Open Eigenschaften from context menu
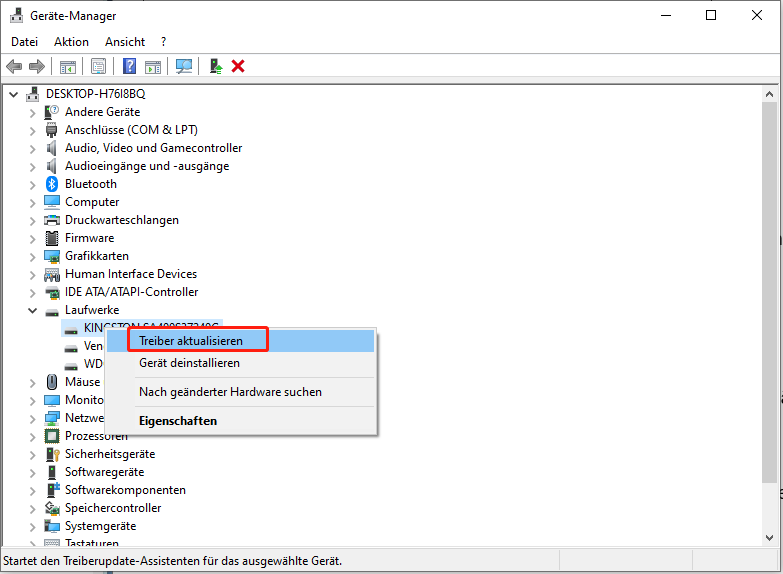This screenshot has height=574, width=783. point(240,421)
